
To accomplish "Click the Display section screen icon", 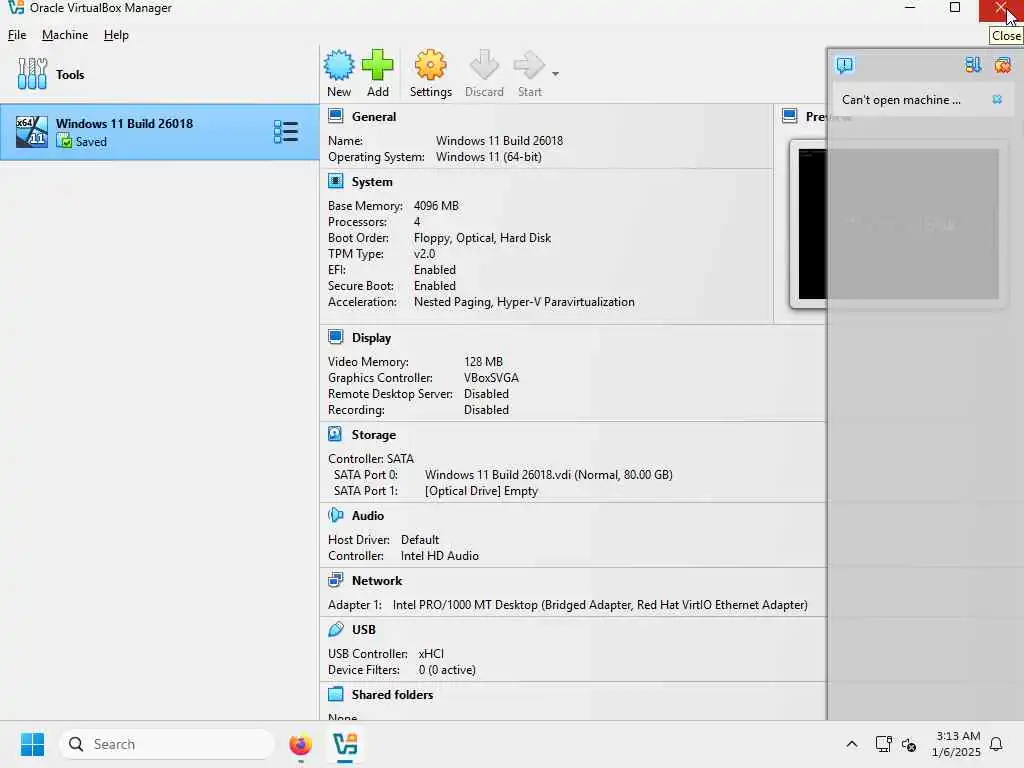I will pos(336,337).
